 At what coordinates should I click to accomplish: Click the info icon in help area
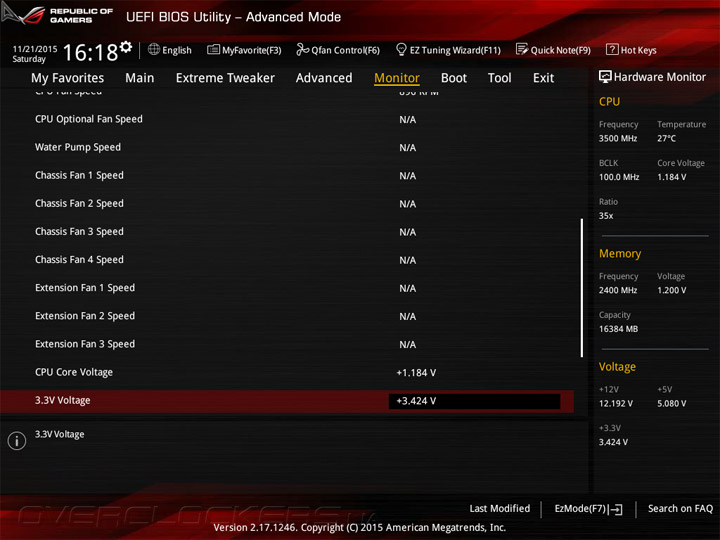tap(17, 441)
